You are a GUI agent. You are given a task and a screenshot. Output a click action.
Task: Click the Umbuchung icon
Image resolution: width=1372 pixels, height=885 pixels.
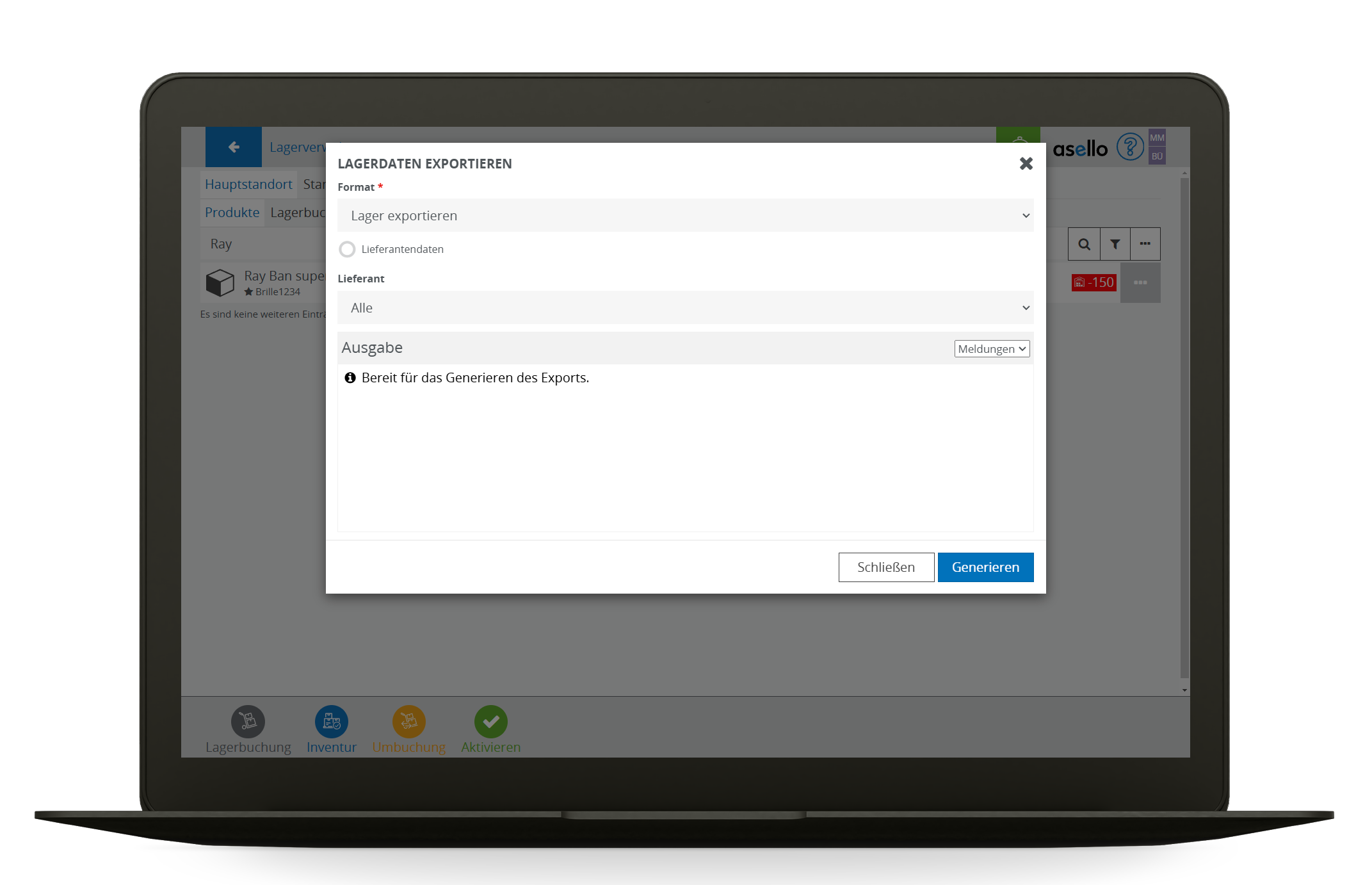pyautogui.click(x=408, y=722)
